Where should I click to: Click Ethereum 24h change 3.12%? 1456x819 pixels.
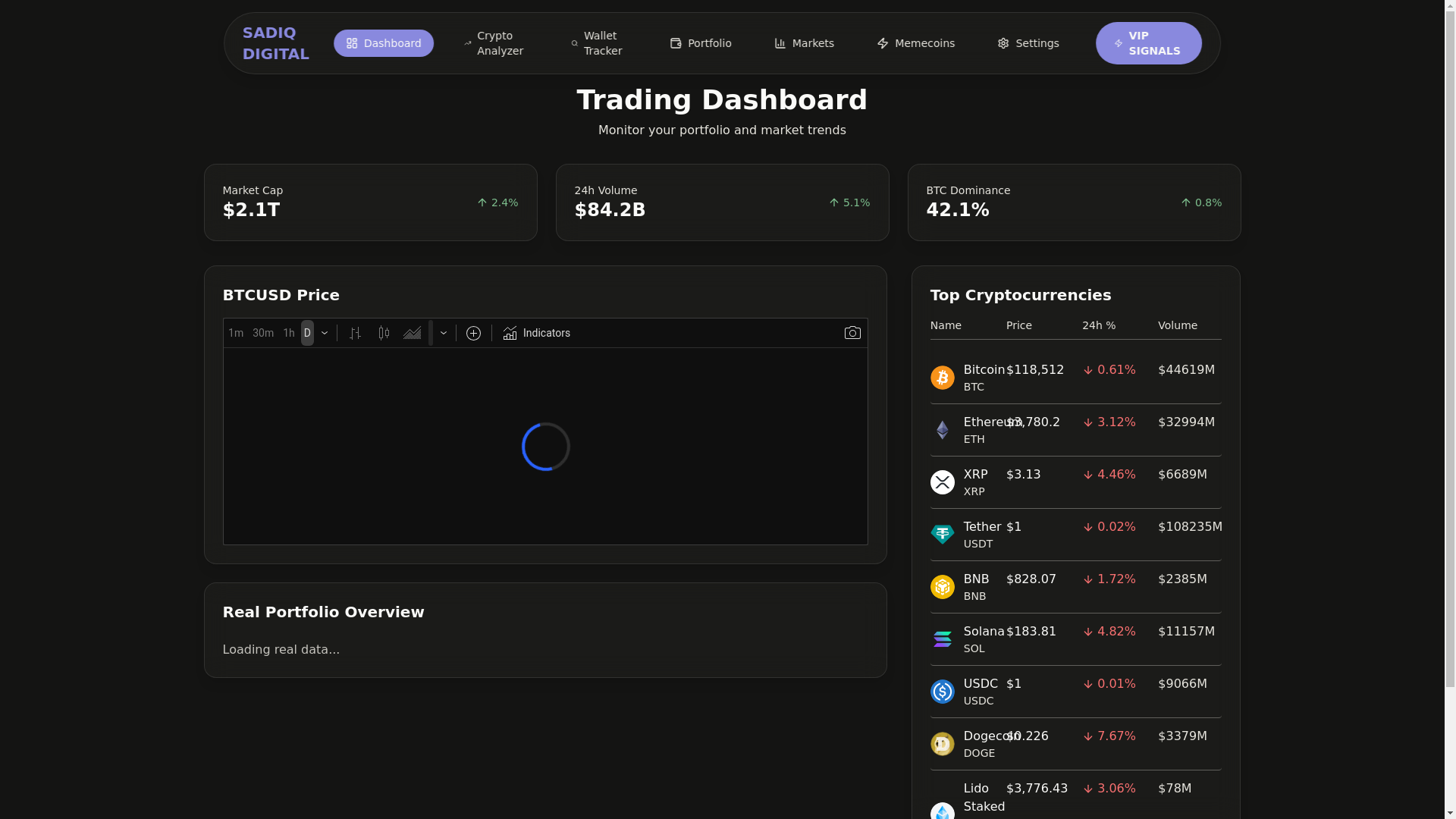click(x=1109, y=422)
